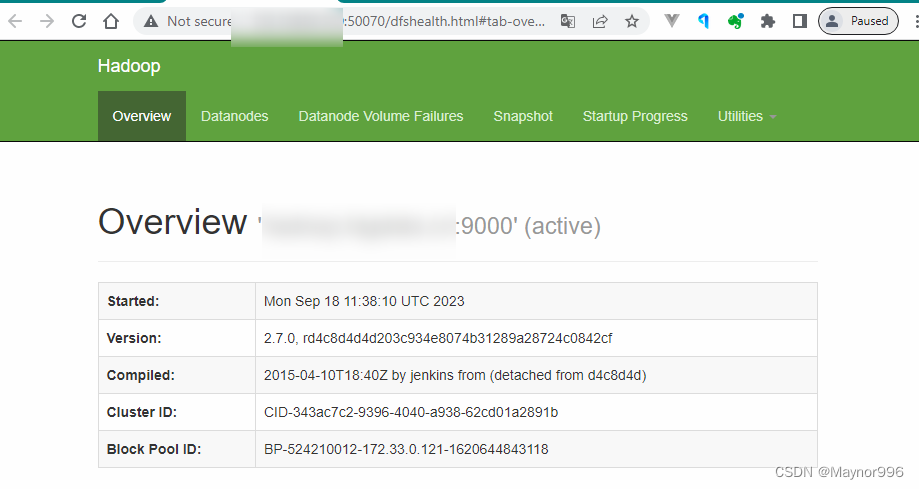
Task: Open the browser home page
Action: click(x=111, y=22)
